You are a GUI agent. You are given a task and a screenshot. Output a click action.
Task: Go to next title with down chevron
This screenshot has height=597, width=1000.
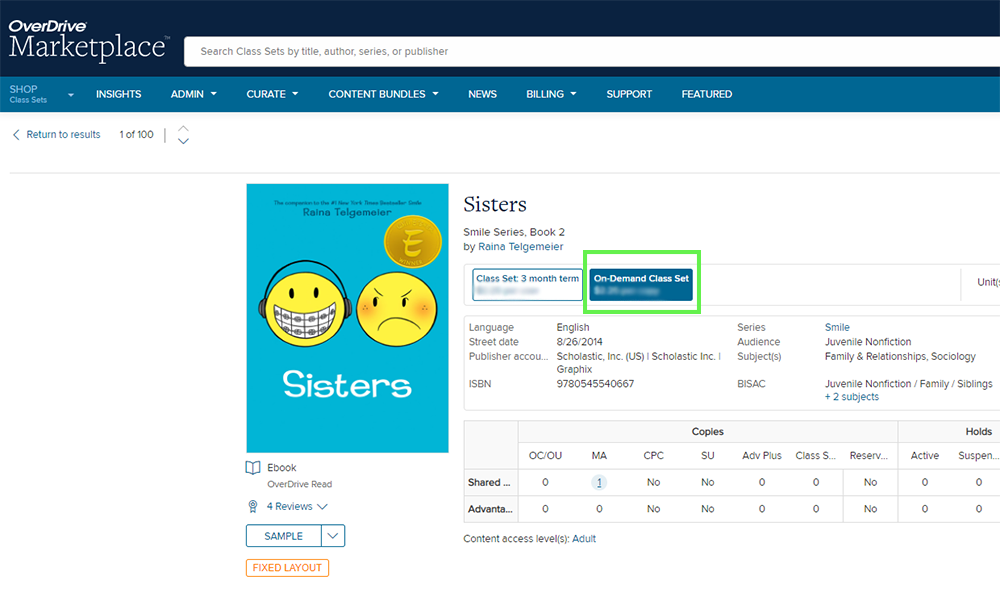point(183,142)
